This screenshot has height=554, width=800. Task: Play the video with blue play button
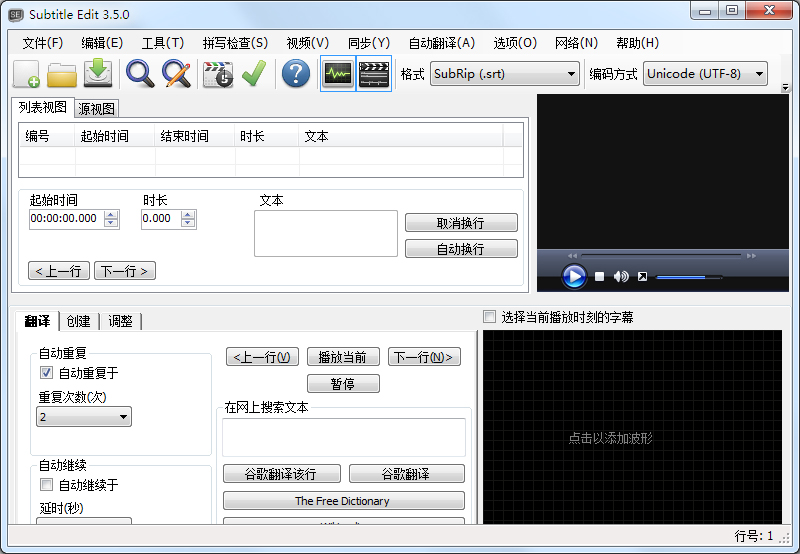tap(574, 276)
